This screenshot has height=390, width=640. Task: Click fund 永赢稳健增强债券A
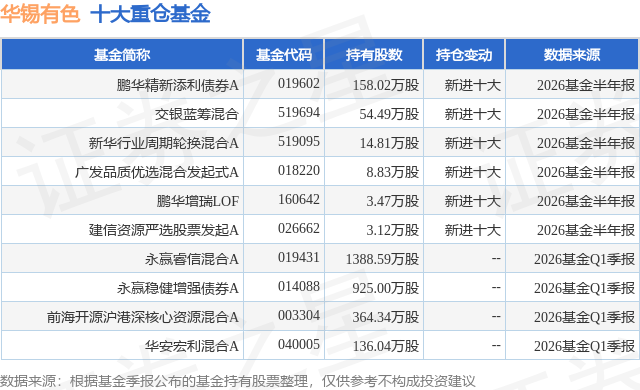tap(178, 288)
